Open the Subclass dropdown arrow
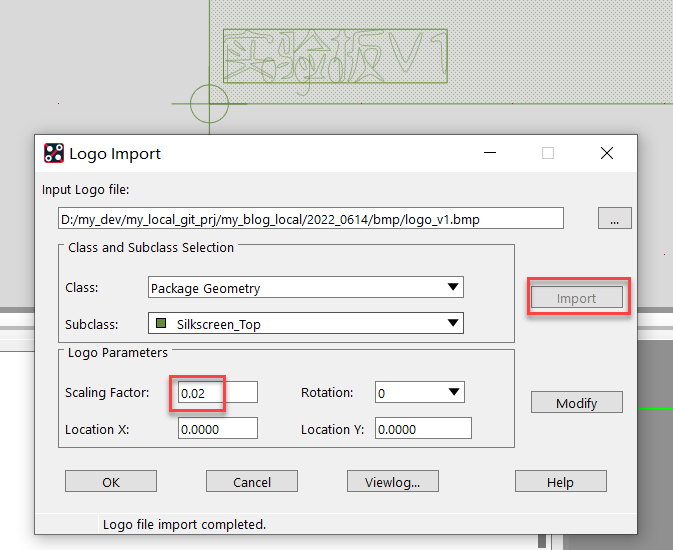The image size is (673, 550). 454,323
